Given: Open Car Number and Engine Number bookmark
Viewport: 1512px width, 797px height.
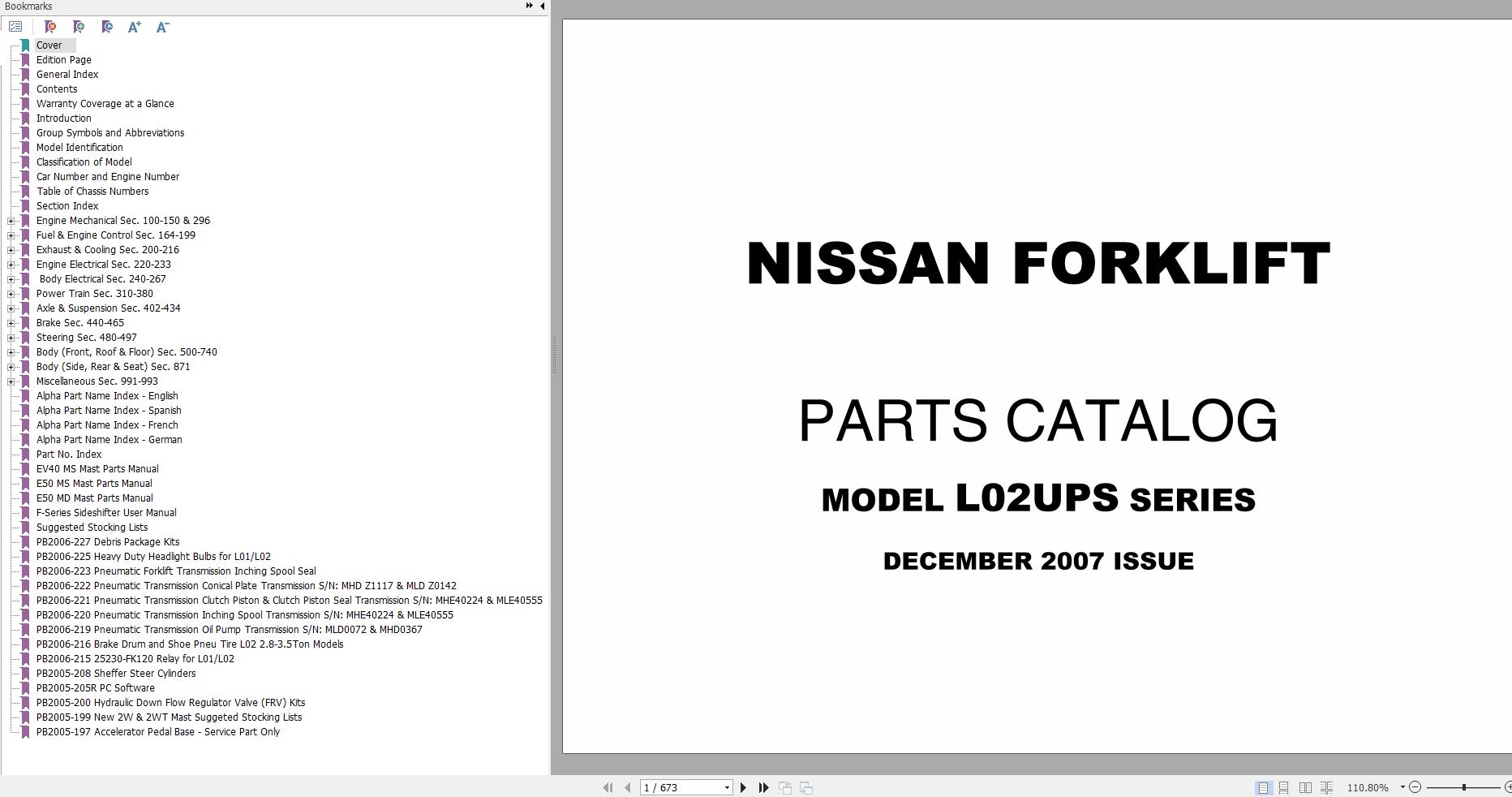Looking at the screenshot, I should pyautogui.click(x=108, y=177).
